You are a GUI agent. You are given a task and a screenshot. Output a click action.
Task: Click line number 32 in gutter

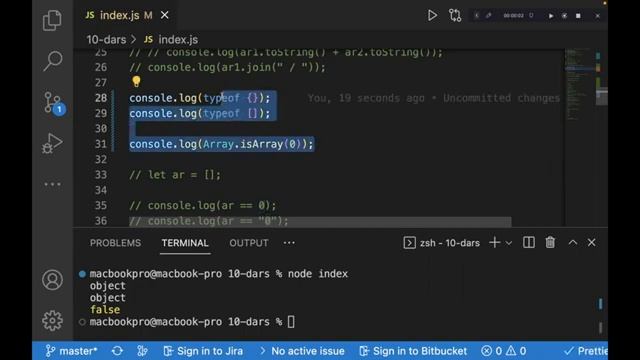(x=101, y=159)
